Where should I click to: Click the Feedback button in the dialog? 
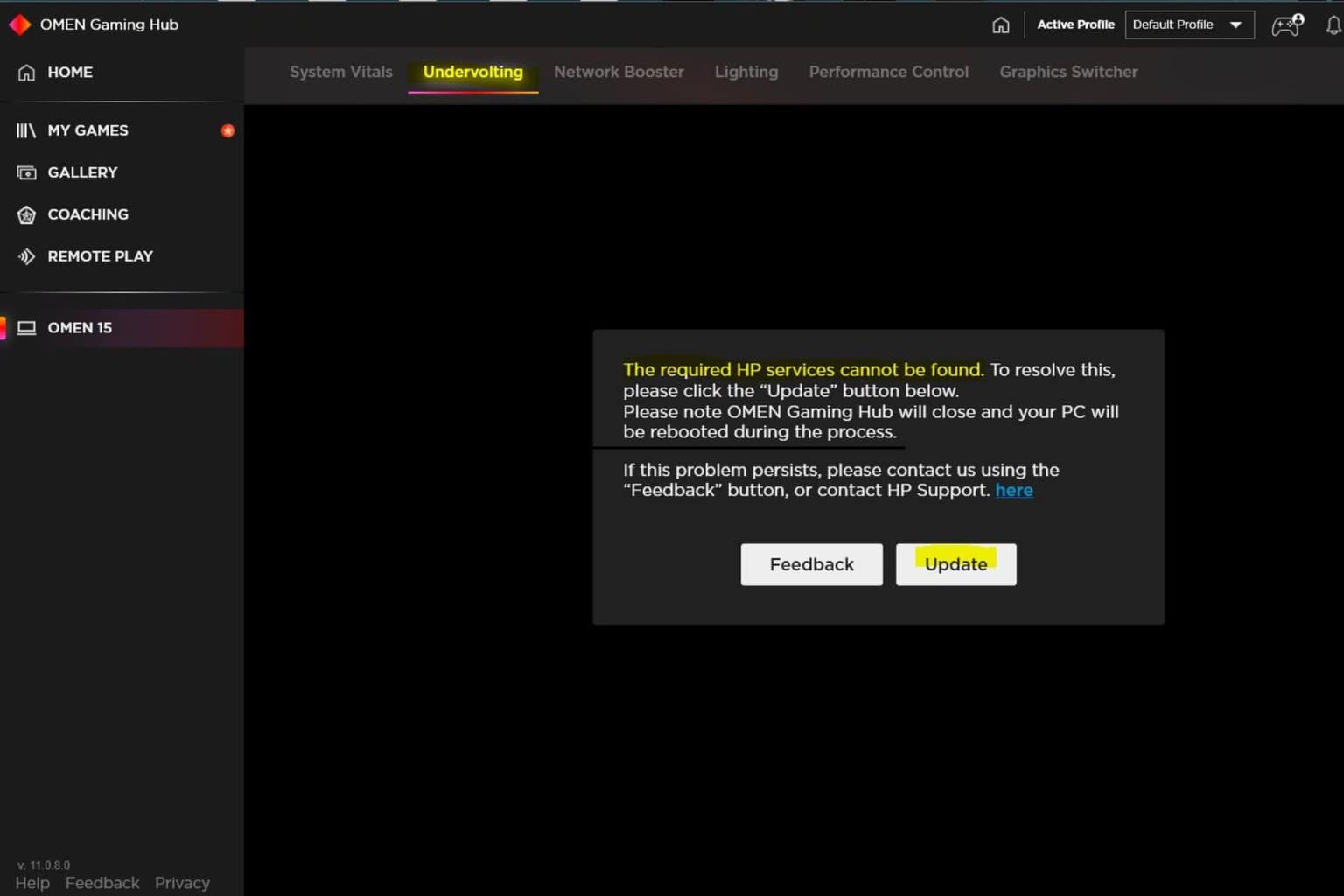tap(812, 564)
